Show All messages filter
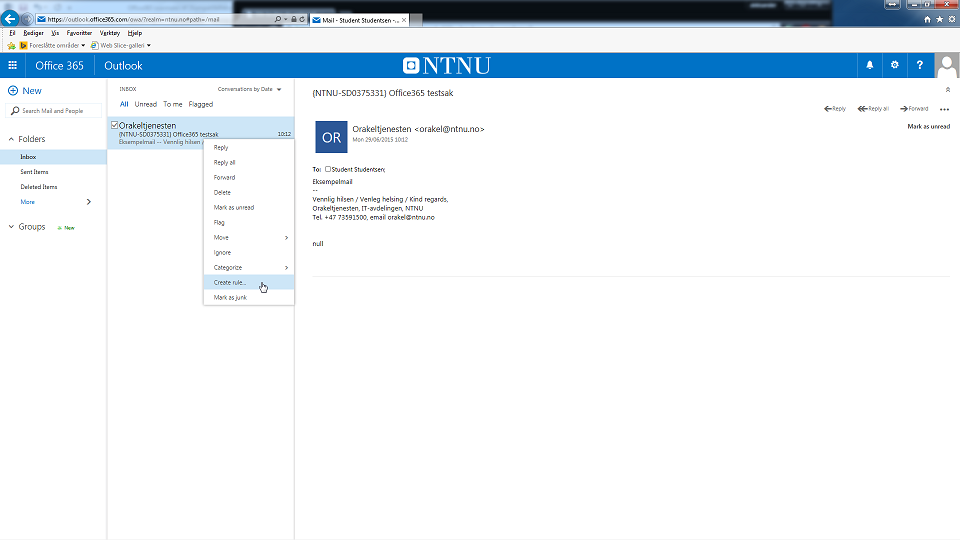This screenshot has height=540, width=960. [124, 104]
